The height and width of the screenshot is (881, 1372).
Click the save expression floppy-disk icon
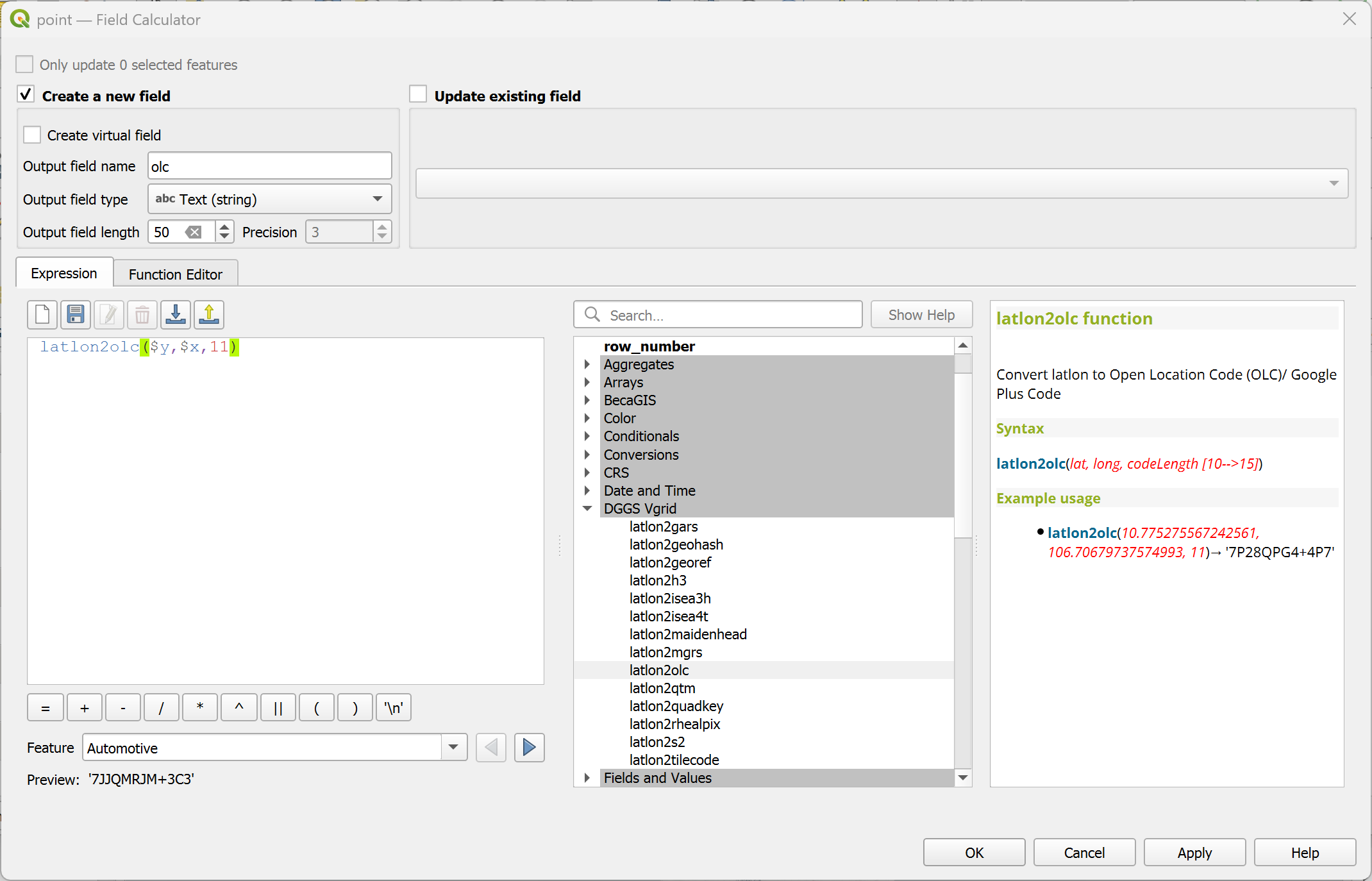click(76, 315)
